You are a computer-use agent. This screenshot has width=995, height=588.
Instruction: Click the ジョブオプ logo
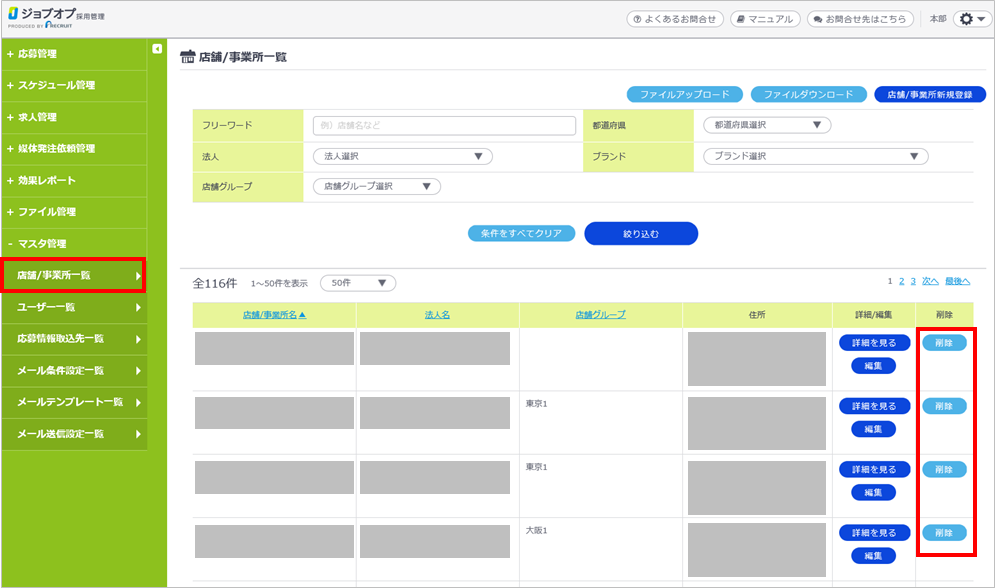pos(55,19)
